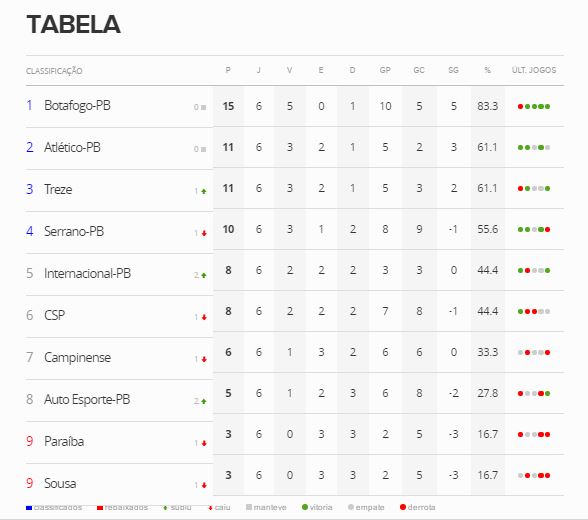This screenshot has width=588, height=520.
Task: Open the Botafogo-PB team link
Action: coord(77,105)
